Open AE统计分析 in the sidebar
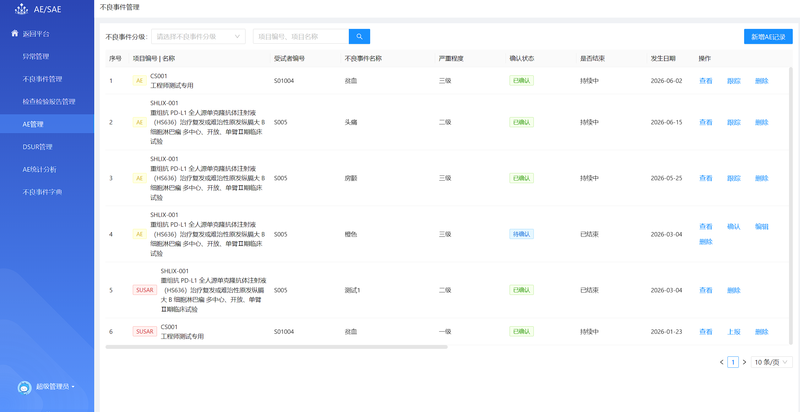Image resolution: width=800 pixels, height=412 pixels. pyautogui.click(x=39, y=169)
